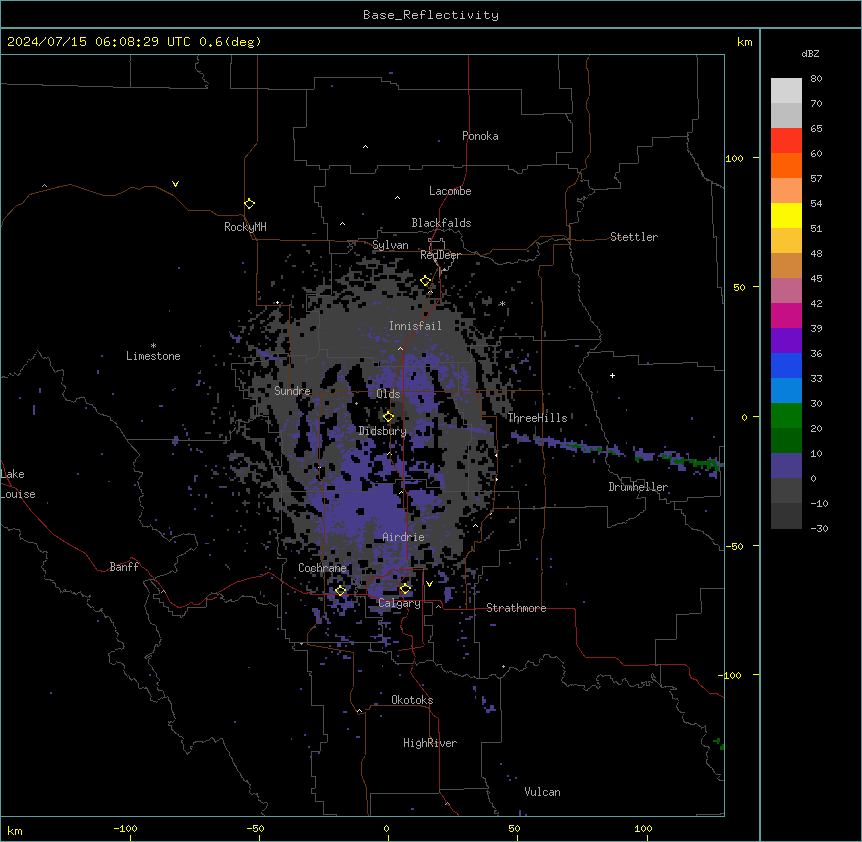Select the green 20-30 dBZ legend swatch

786,416
